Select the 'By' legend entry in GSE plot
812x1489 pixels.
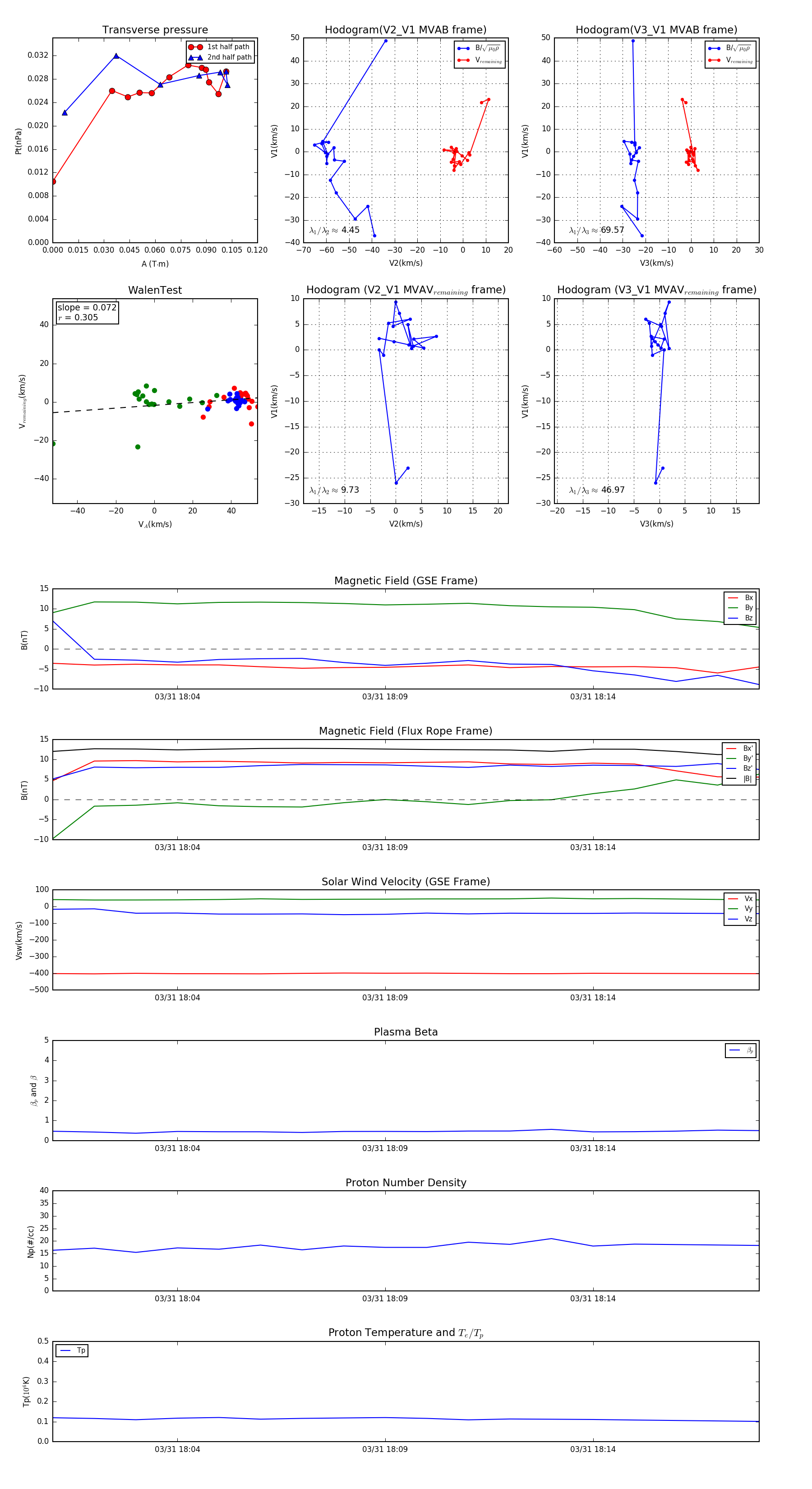[740, 608]
